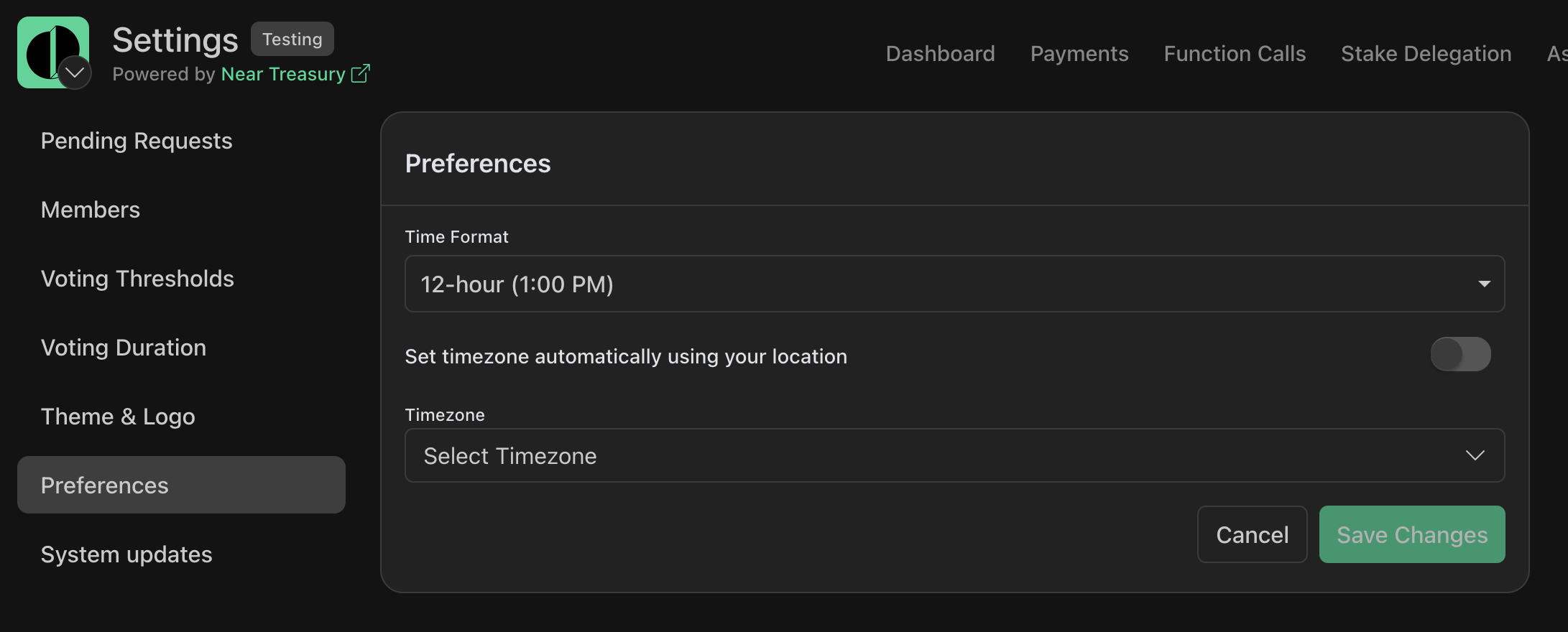Screen dimensions: 1568x632
Task: Expand the Time Format dropdown
Action: 1485,284
